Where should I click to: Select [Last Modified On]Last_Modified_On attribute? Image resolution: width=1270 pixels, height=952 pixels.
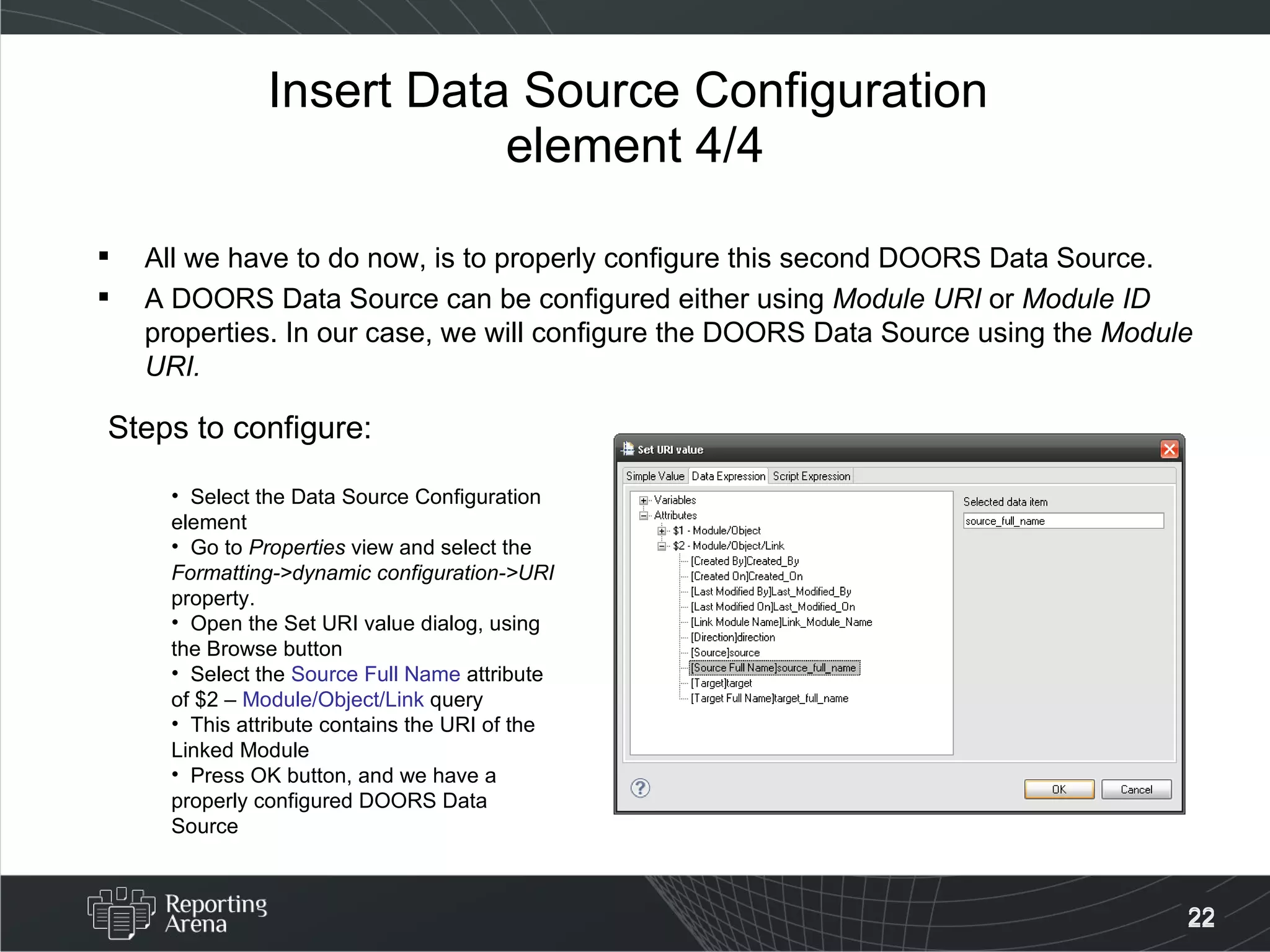click(773, 607)
